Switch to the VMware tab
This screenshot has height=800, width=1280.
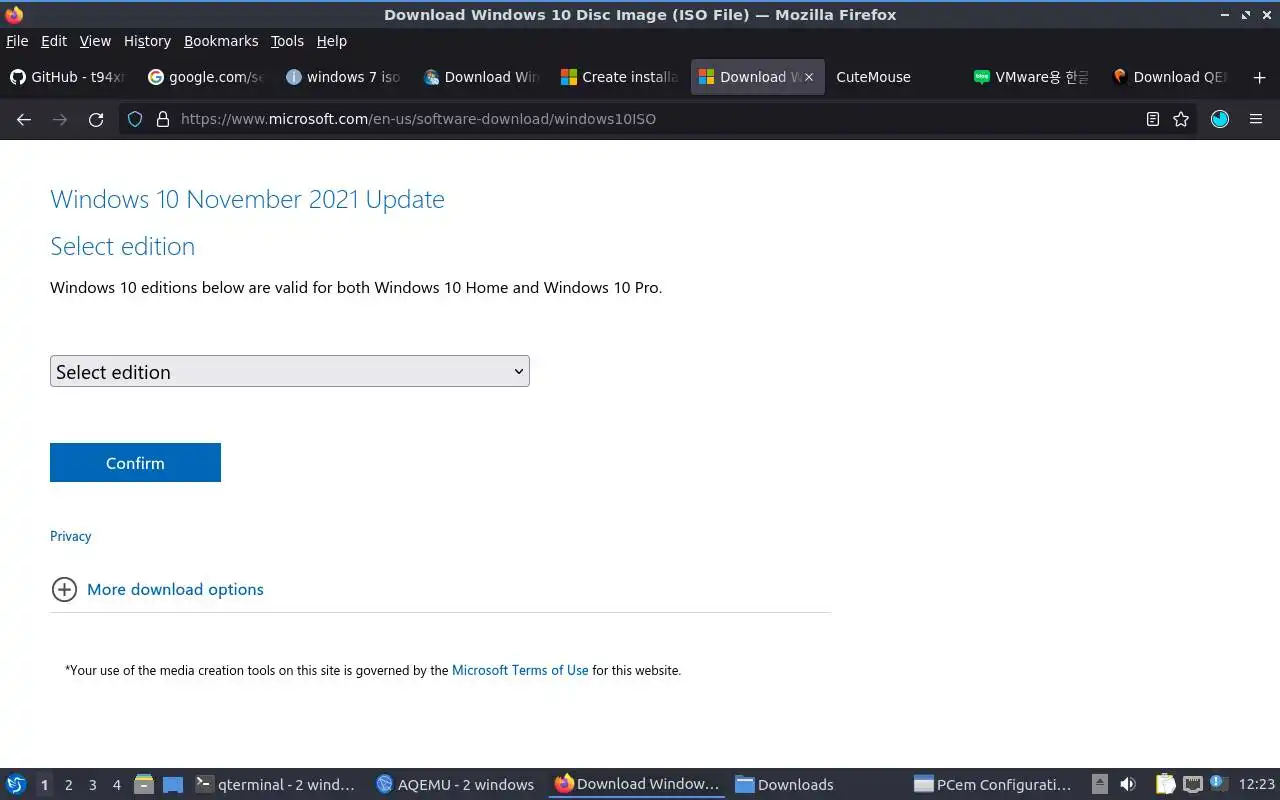(x=1033, y=77)
